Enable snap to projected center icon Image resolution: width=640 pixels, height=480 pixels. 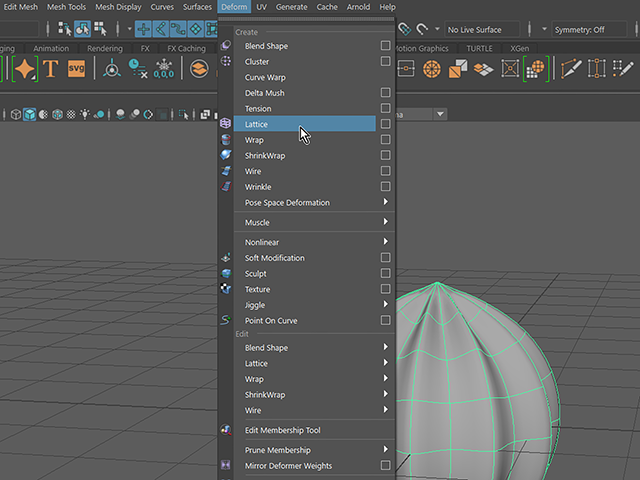coord(196,29)
